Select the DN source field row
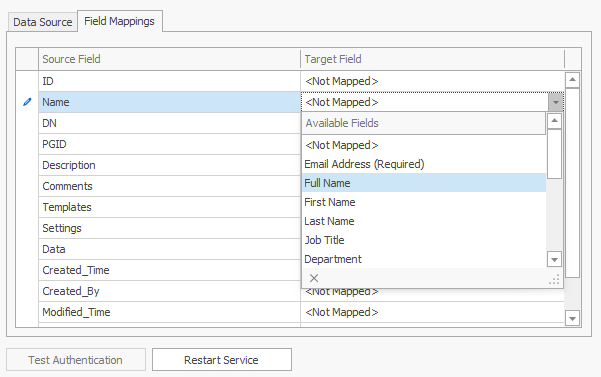This screenshot has width=601, height=377. click(169, 123)
